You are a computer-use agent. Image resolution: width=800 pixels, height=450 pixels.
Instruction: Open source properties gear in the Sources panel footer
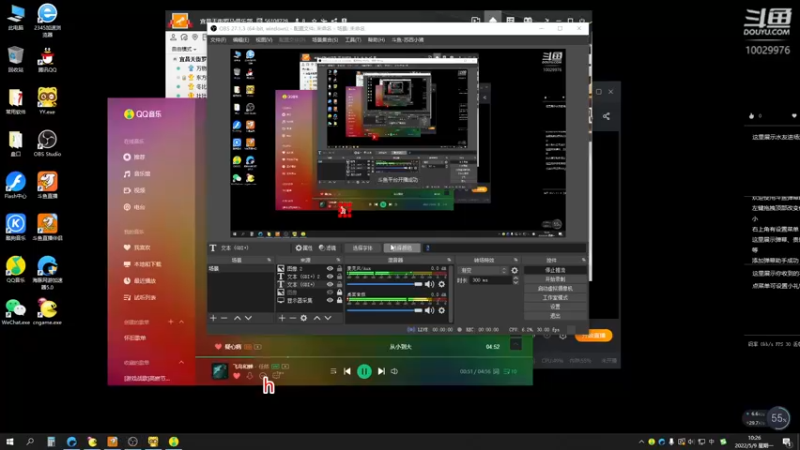(304, 318)
